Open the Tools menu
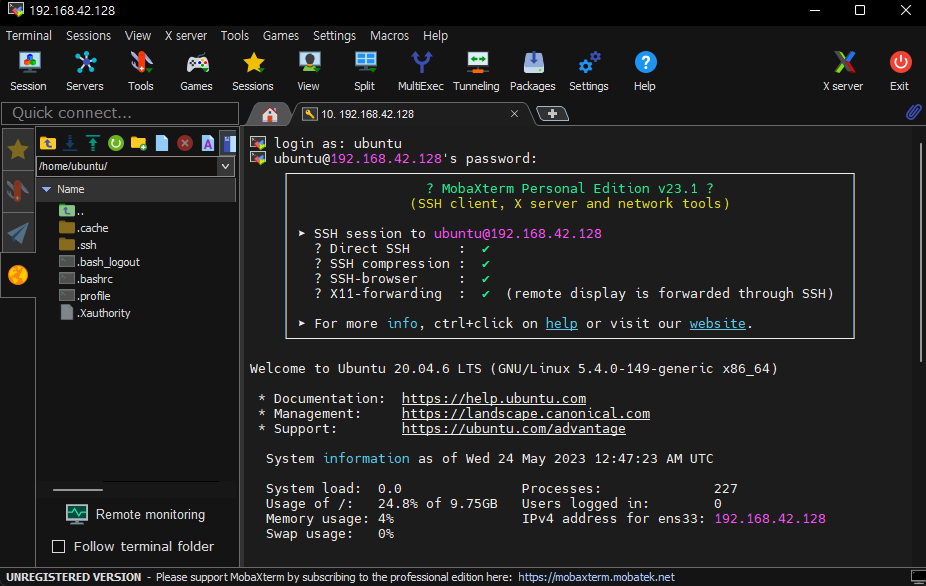This screenshot has height=586, width=926. coord(234,35)
